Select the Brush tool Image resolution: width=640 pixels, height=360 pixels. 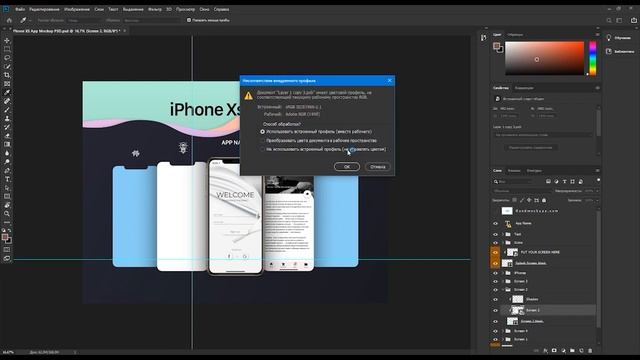[7, 109]
